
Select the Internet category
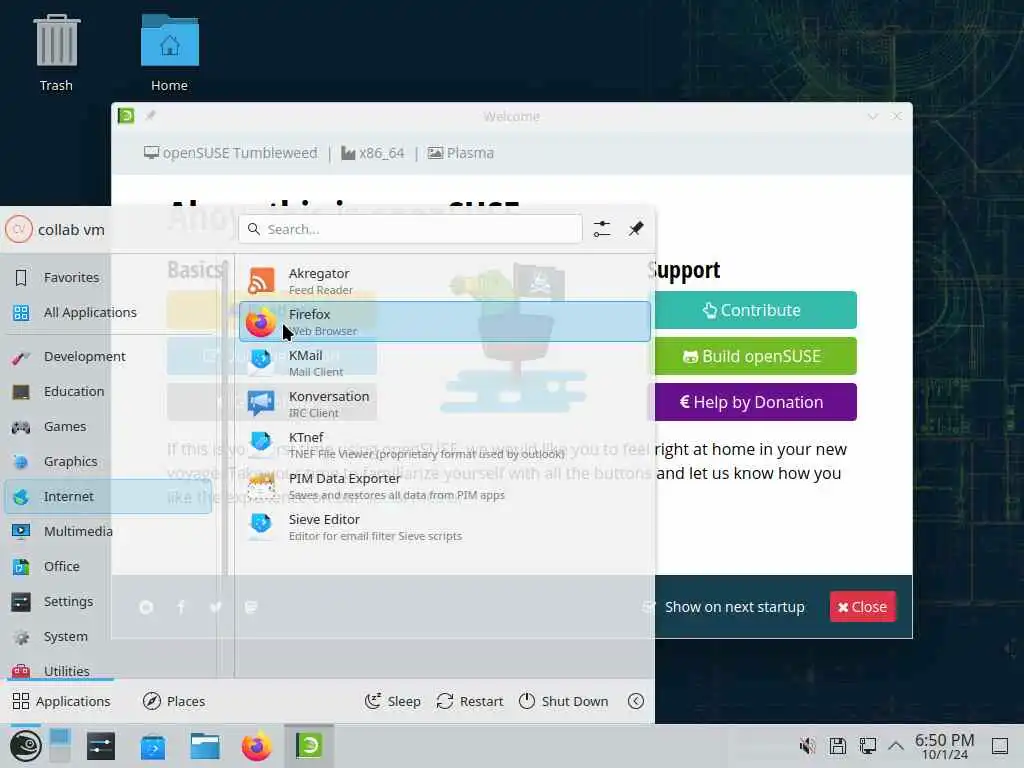(x=108, y=496)
